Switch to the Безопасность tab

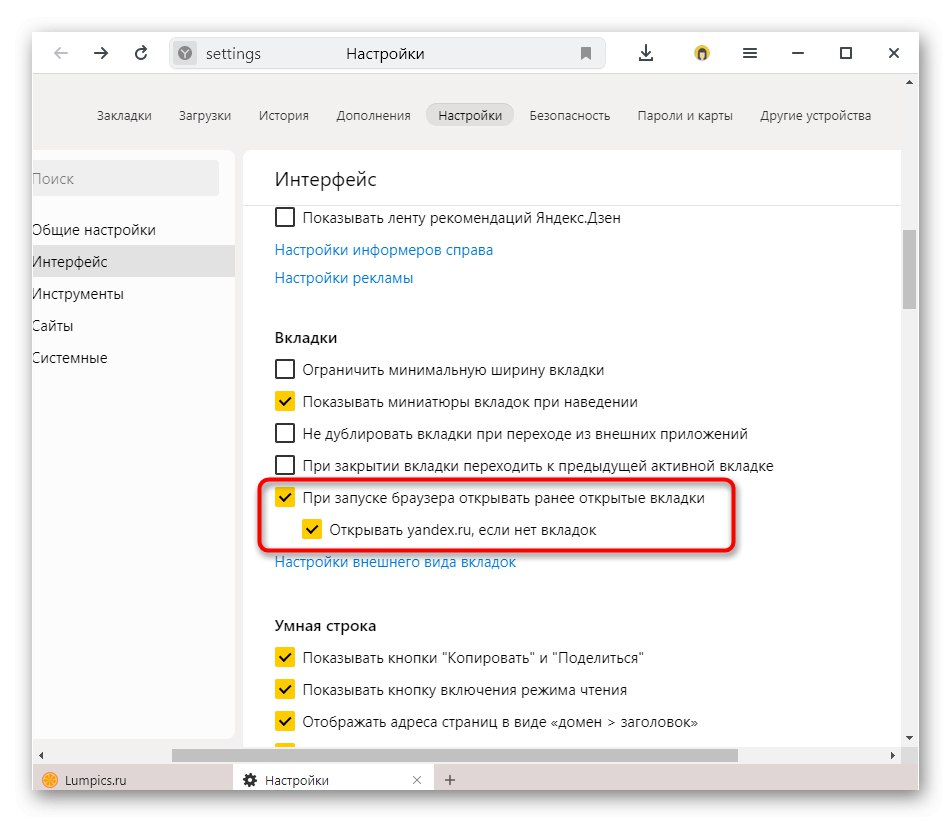click(572, 115)
